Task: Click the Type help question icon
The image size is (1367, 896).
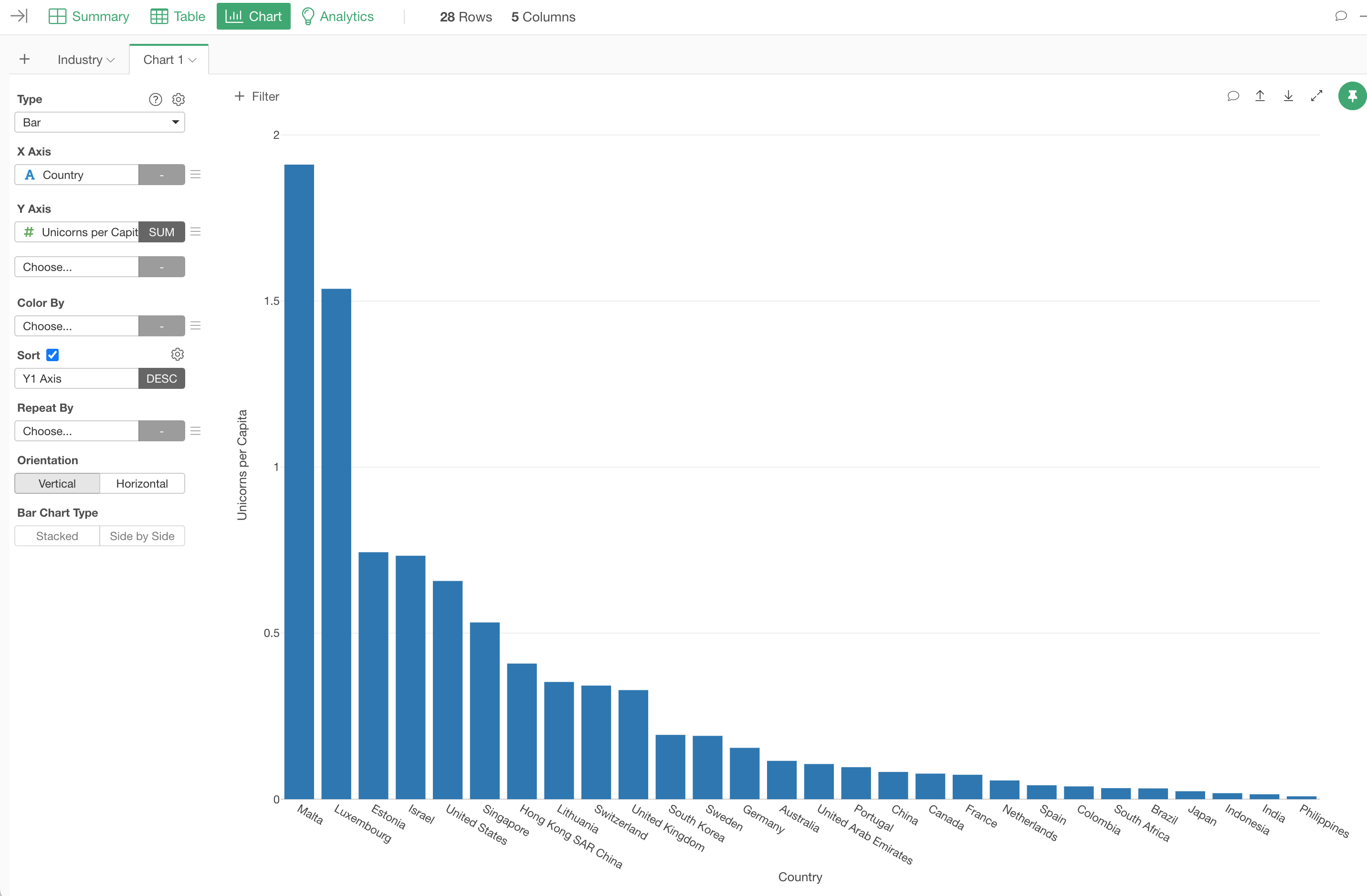Action: coord(155,99)
